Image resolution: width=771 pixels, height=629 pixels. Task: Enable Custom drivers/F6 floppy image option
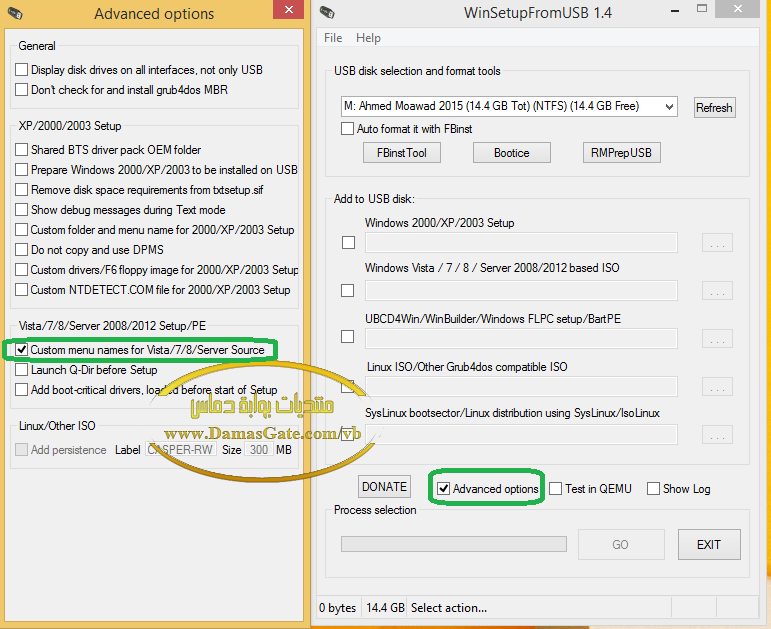(21, 270)
